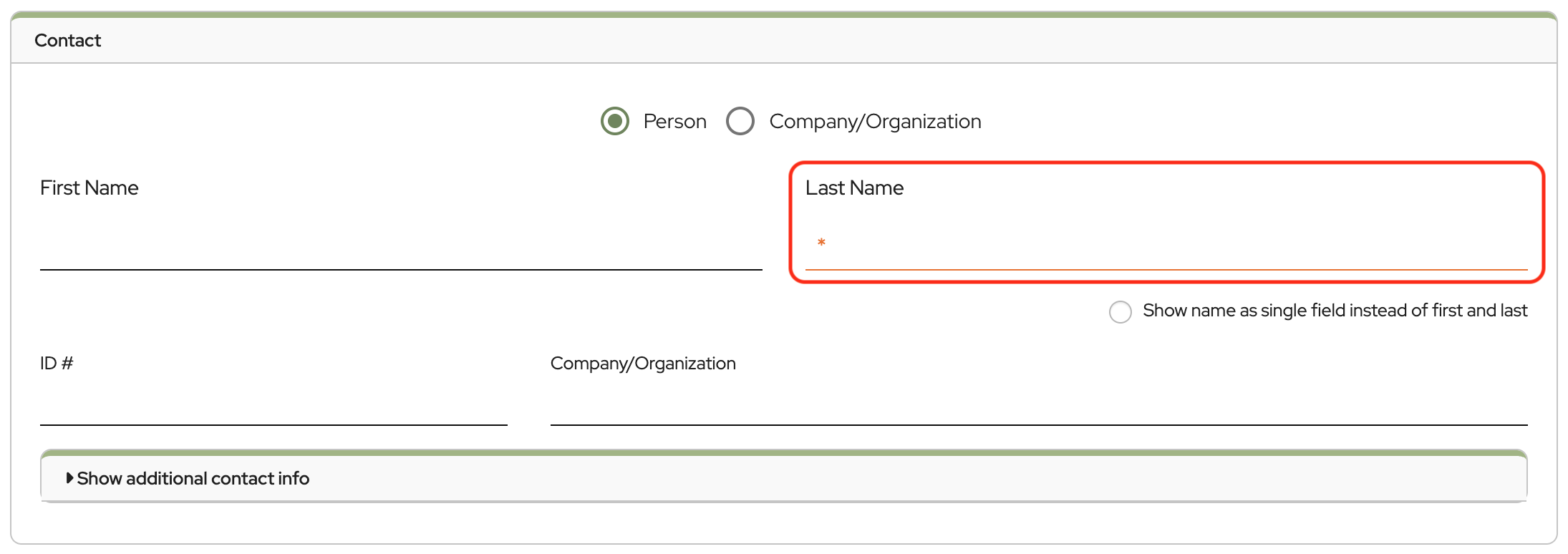The height and width of the screenshot is (554, 1568).
Task: Expand Show additional contact info section
Action: point(193,478)
